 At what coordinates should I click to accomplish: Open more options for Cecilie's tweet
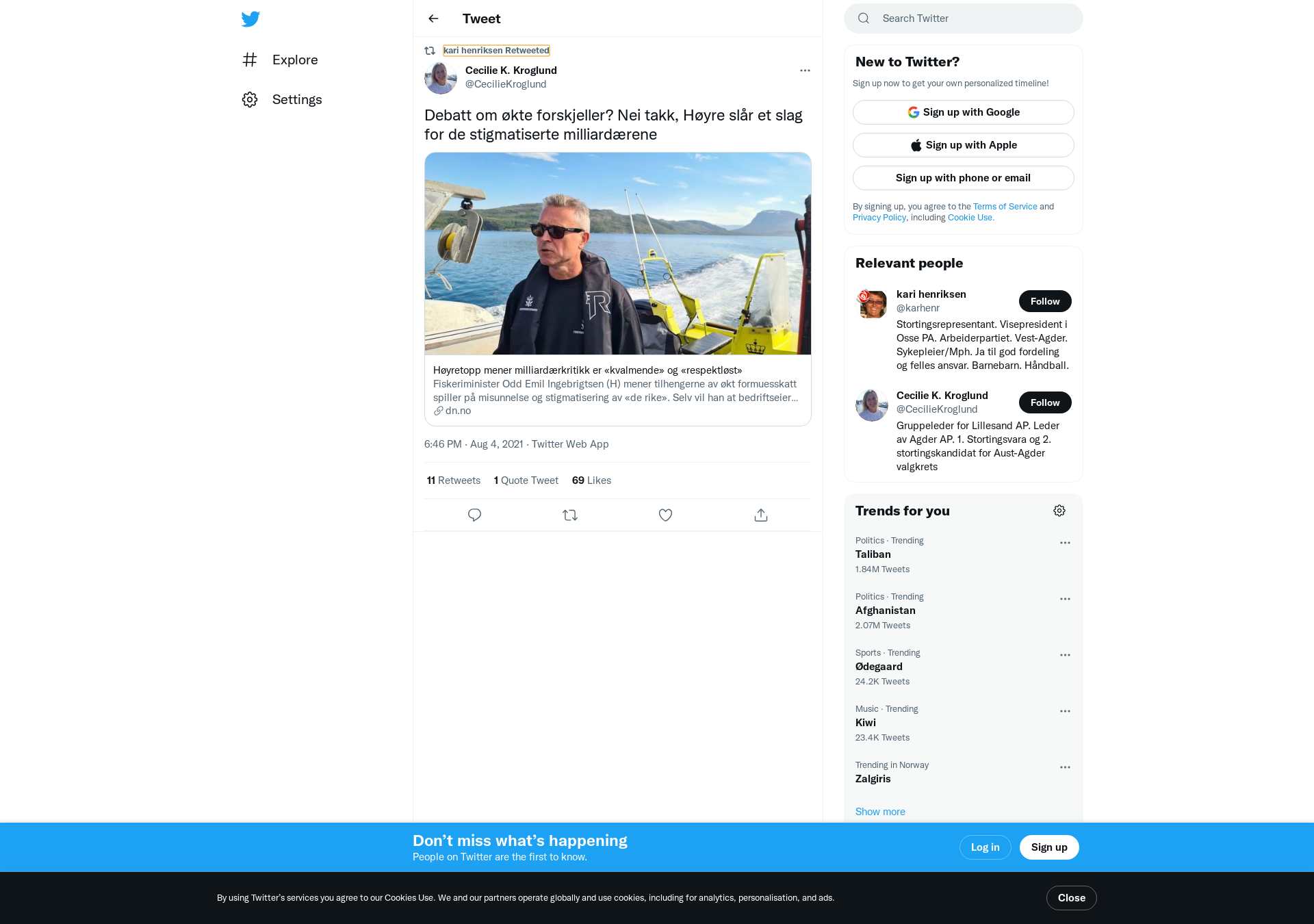[805, 70]
